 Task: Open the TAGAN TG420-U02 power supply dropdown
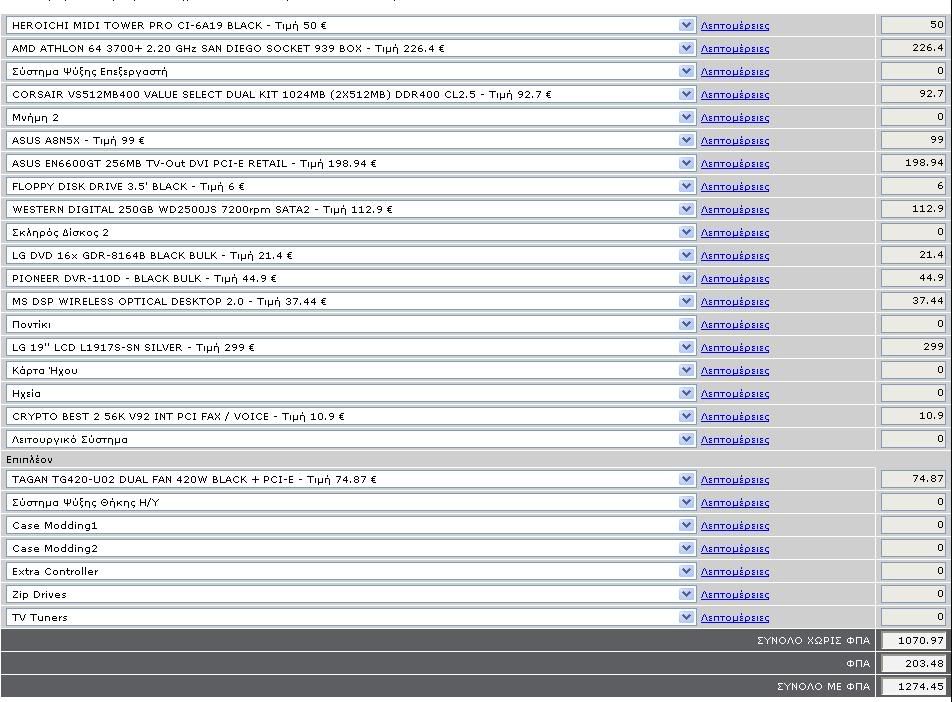[x=350, y=480]
